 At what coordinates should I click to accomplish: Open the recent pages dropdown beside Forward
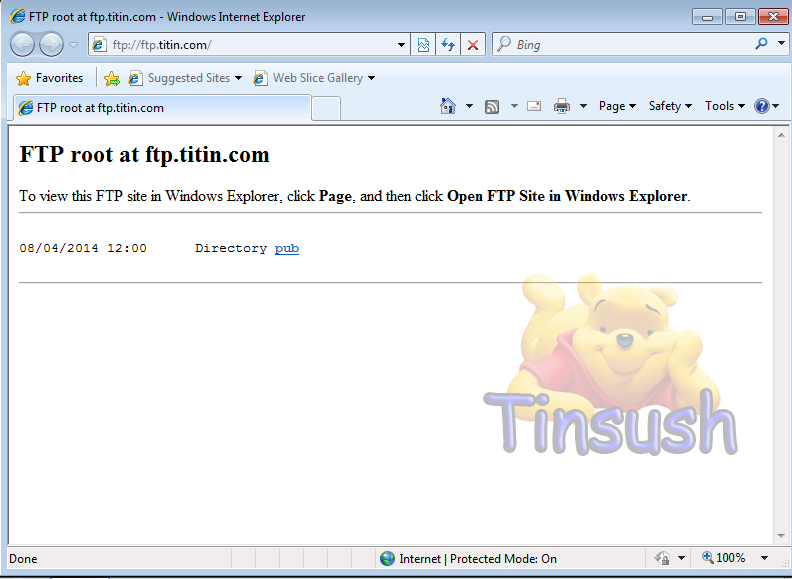(73, 45)
